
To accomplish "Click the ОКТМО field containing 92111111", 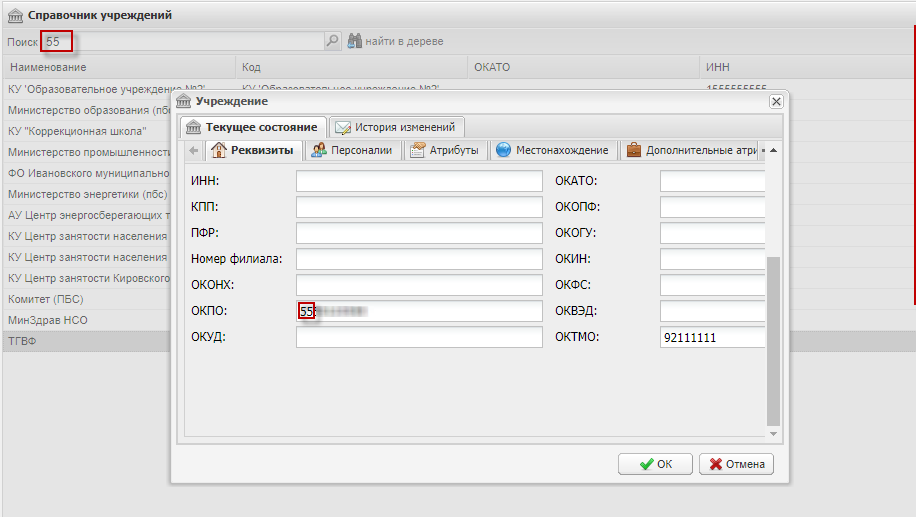I will [712, 337].
